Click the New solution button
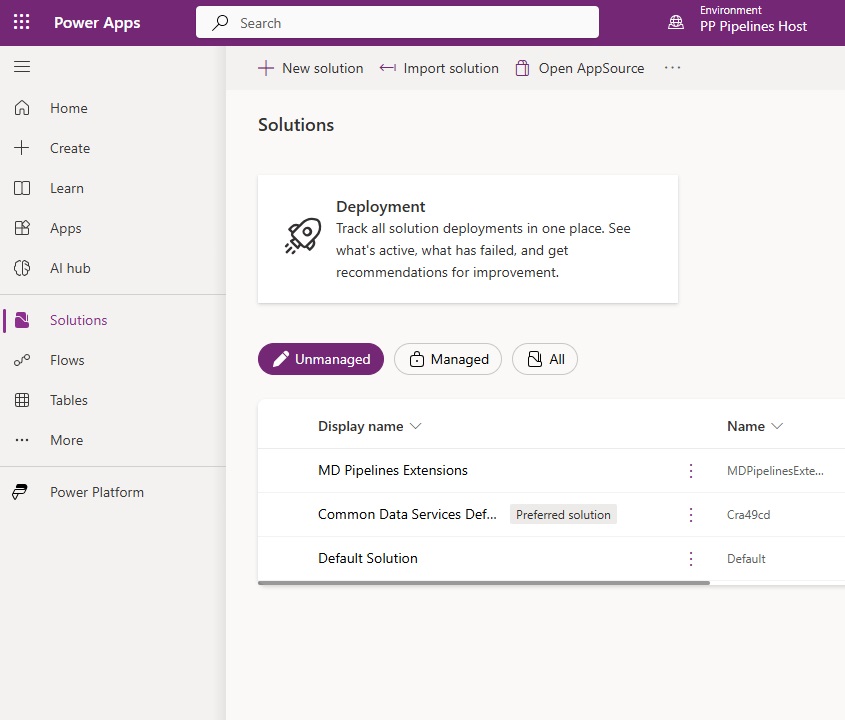 tap(311, 68)
